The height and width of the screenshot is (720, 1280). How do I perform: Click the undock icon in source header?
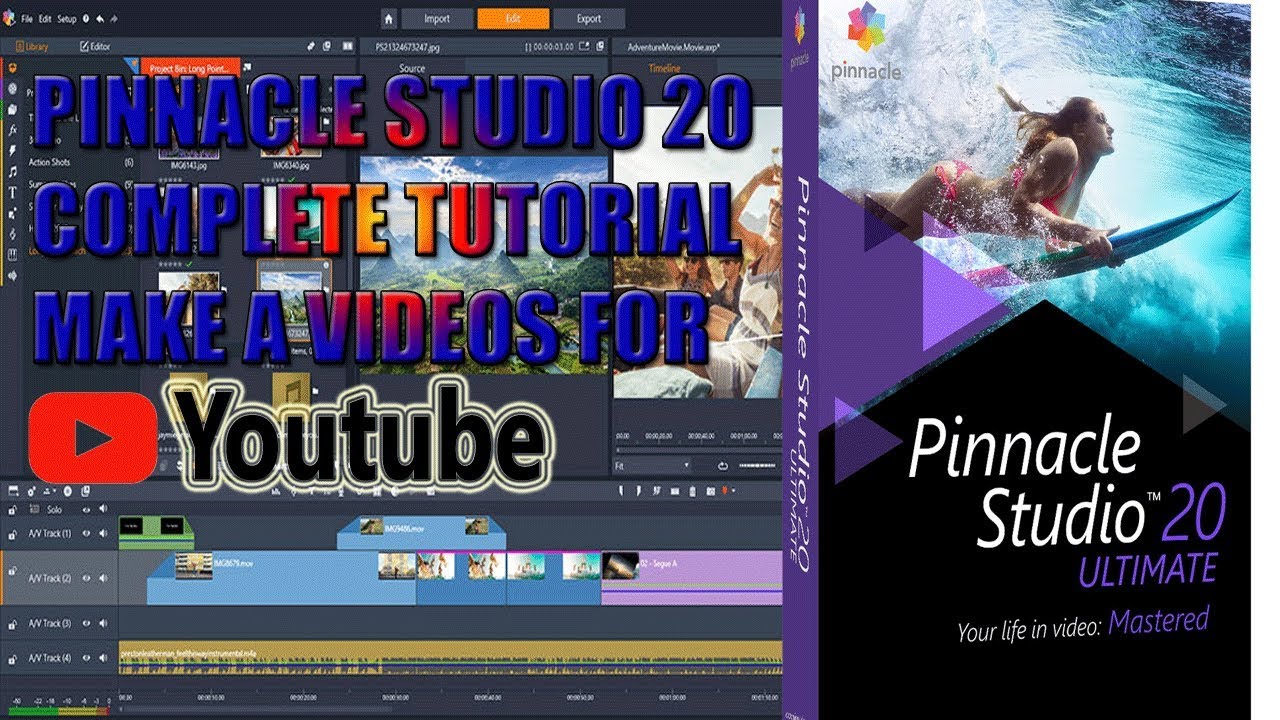600,46
